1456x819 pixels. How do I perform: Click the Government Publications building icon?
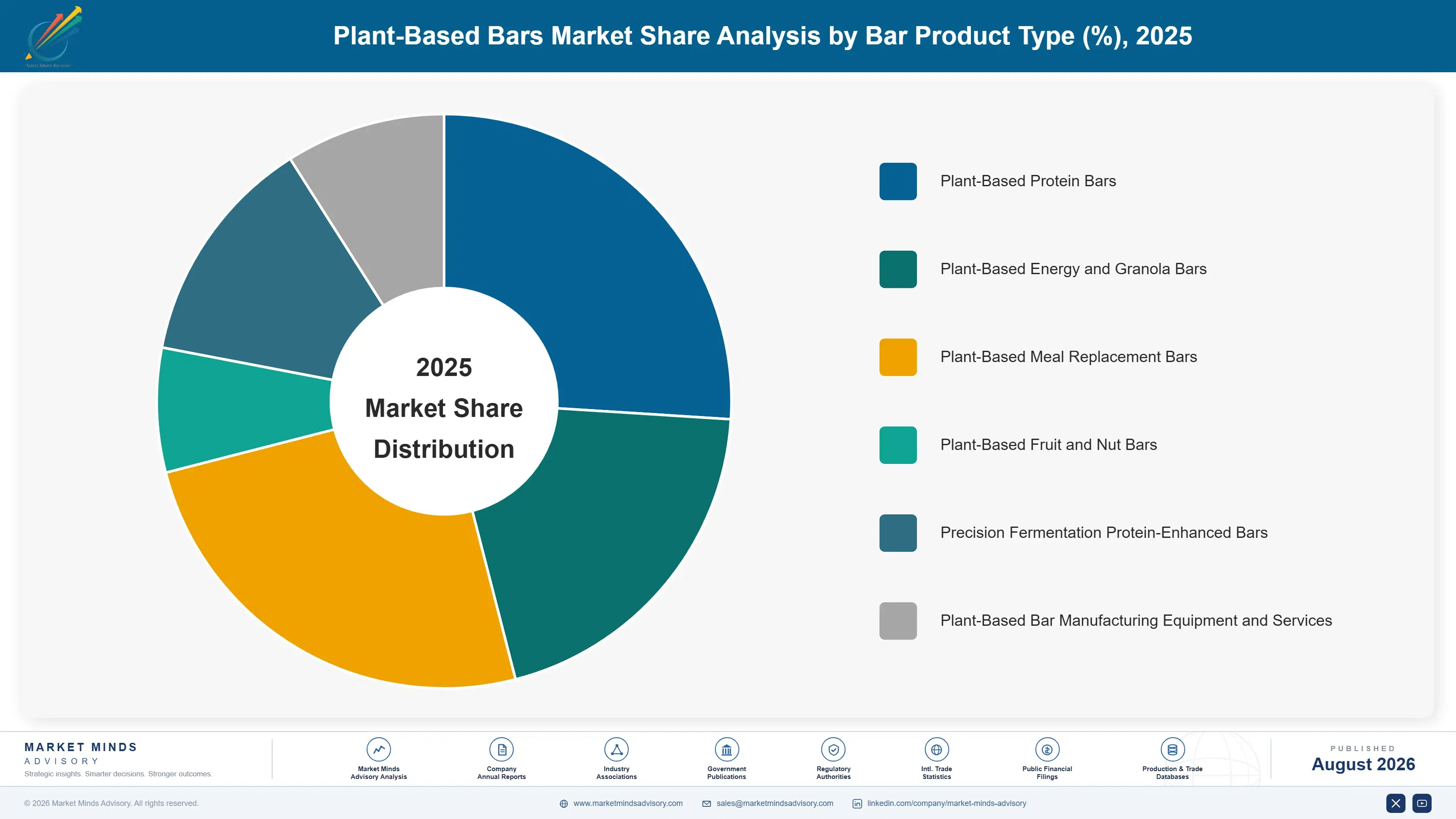727,749
